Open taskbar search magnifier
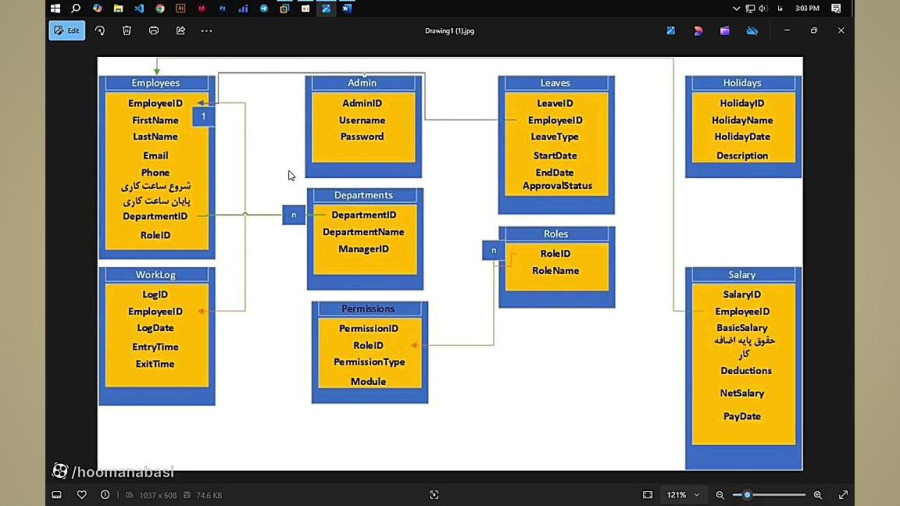Image resolution: width=900 pixels, height=506 pixels. pyautogui.click(x=76, y=8)
